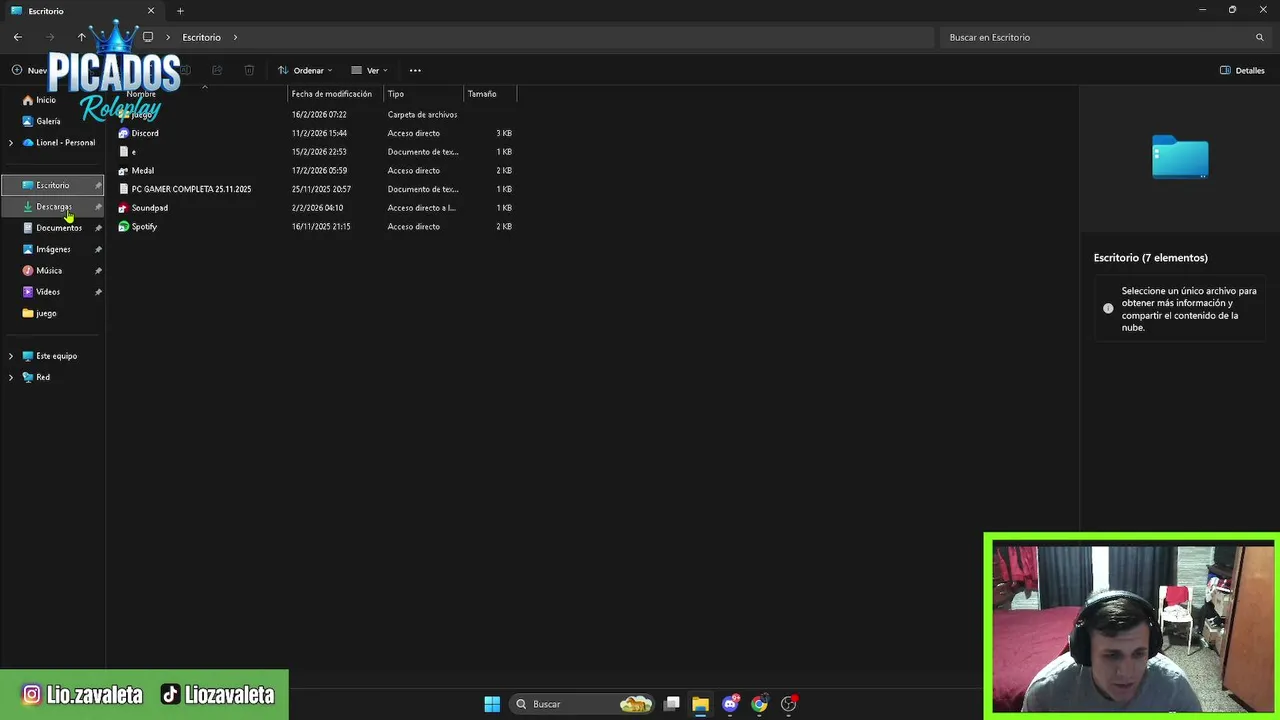The height and width of the screenshot is (720, 1280).
Task: Select Red in the sidebar
Action: pyautogui.click(x=43, y=377)
